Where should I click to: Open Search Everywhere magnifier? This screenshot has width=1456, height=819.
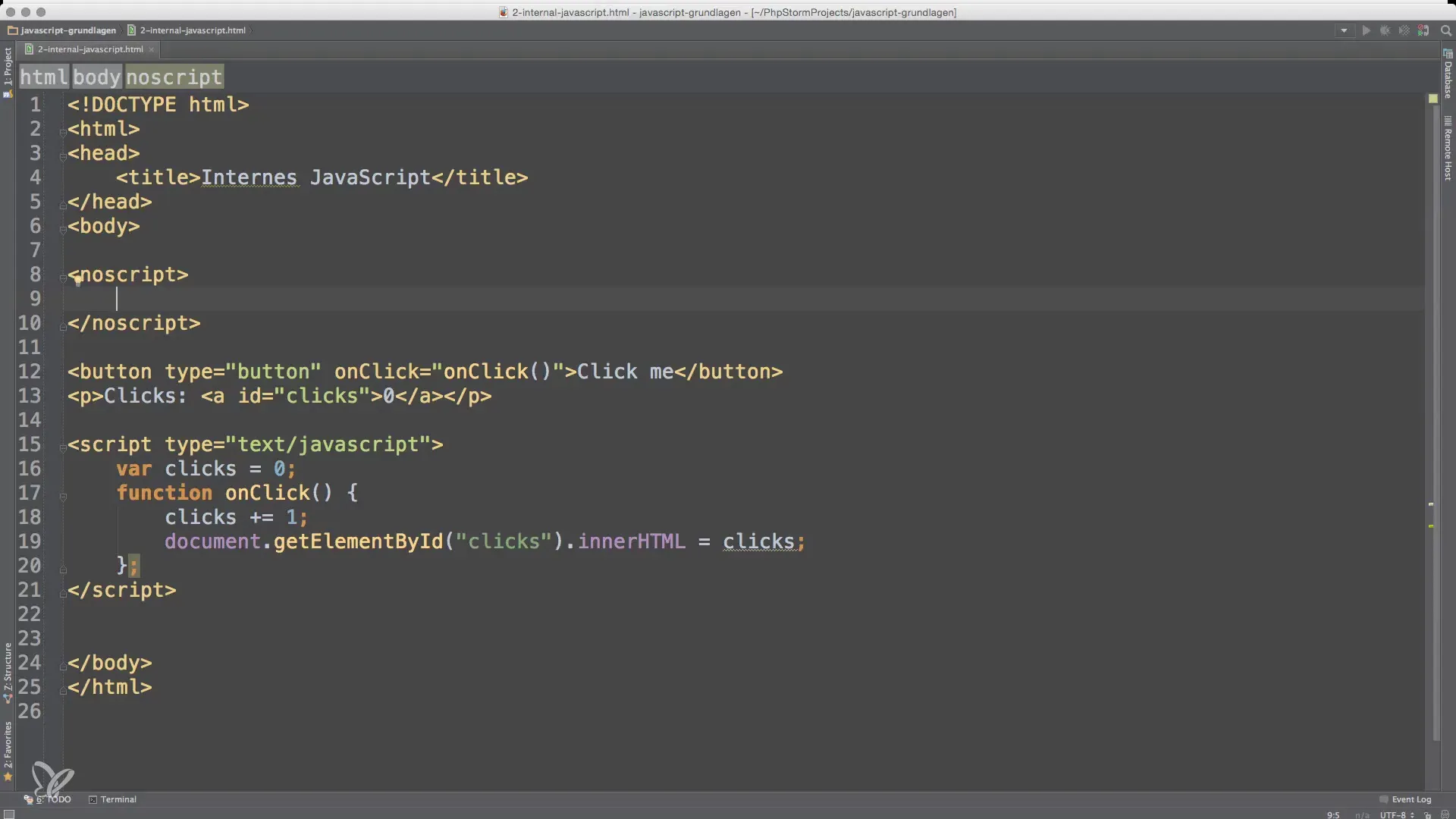1445,31
